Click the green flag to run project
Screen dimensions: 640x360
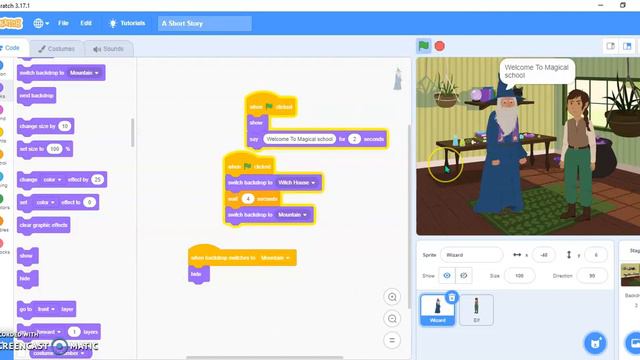click(423, 46)
